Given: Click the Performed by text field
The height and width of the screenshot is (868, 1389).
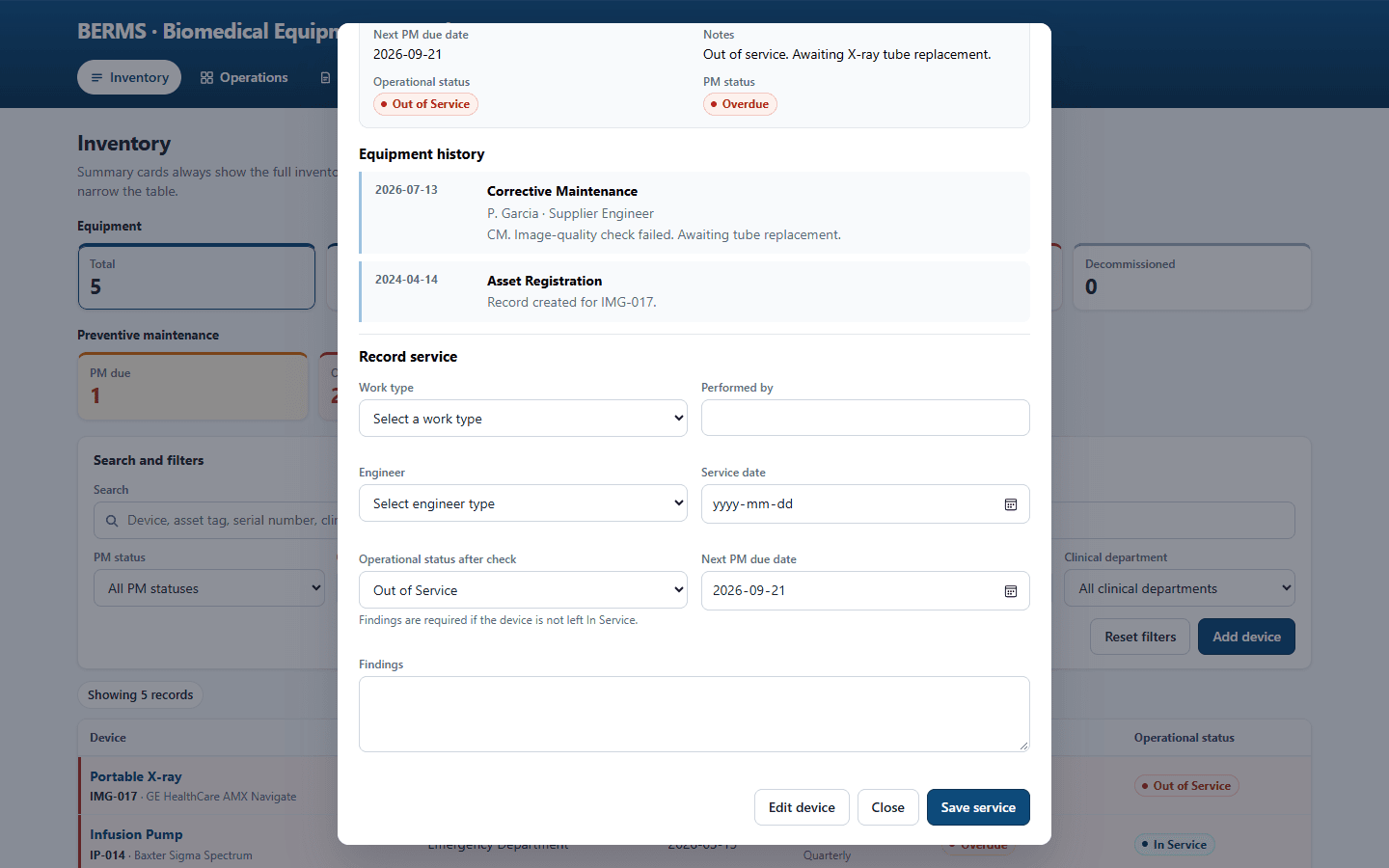Looking at the screenshot, I should (865, 418).
